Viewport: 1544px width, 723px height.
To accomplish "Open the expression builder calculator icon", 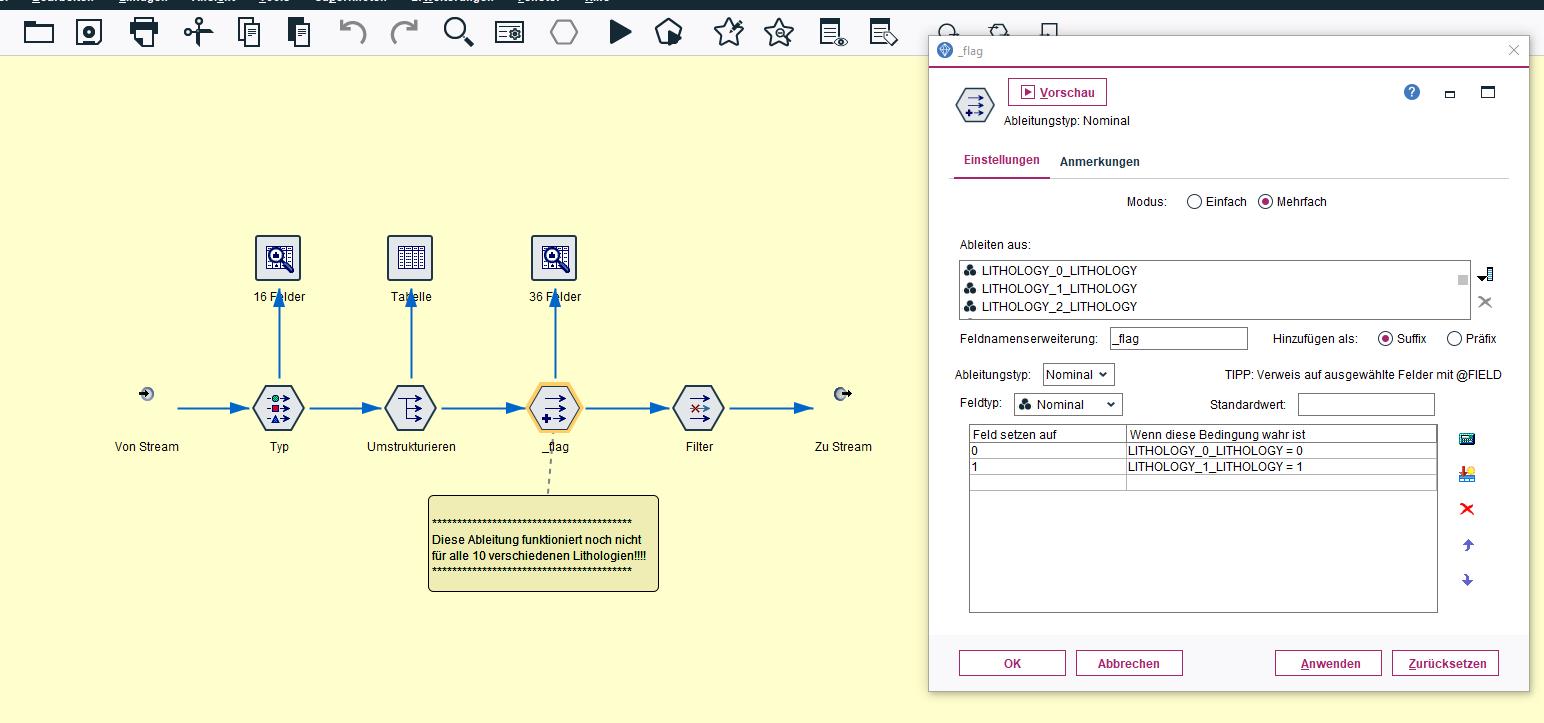I will [1467, 439].
